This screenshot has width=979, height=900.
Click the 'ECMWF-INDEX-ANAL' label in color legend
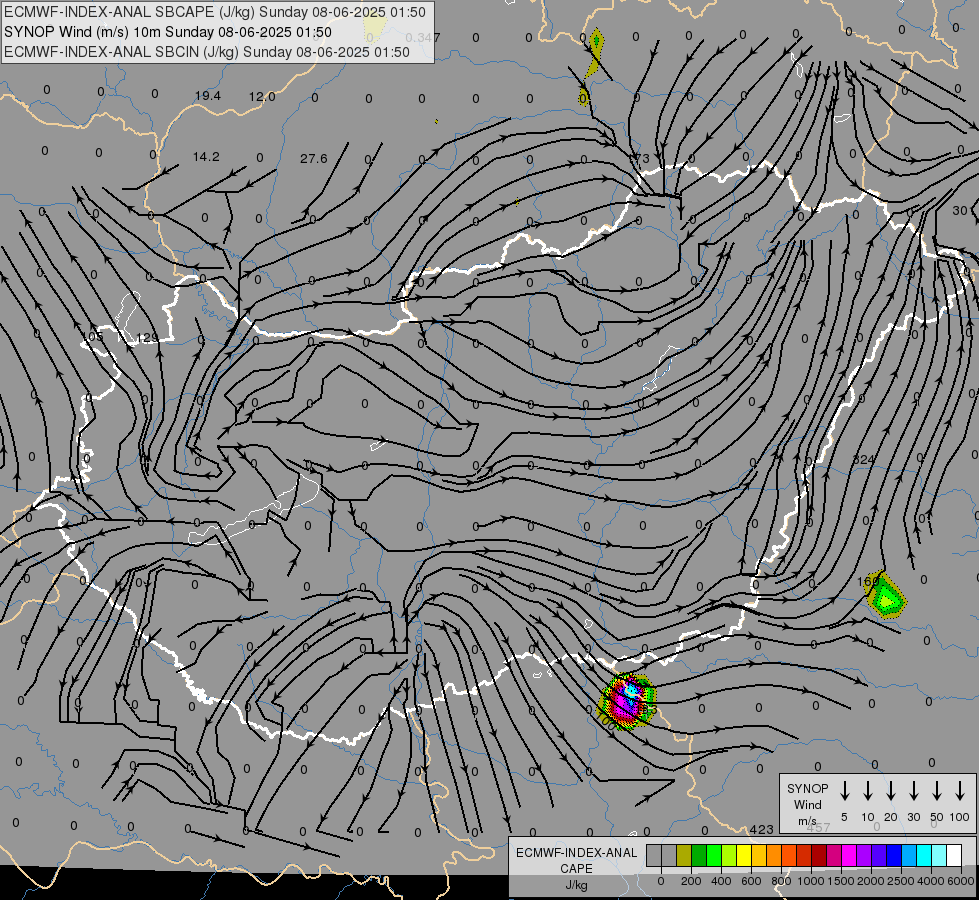pyautogui.click(x=577, y=853)
